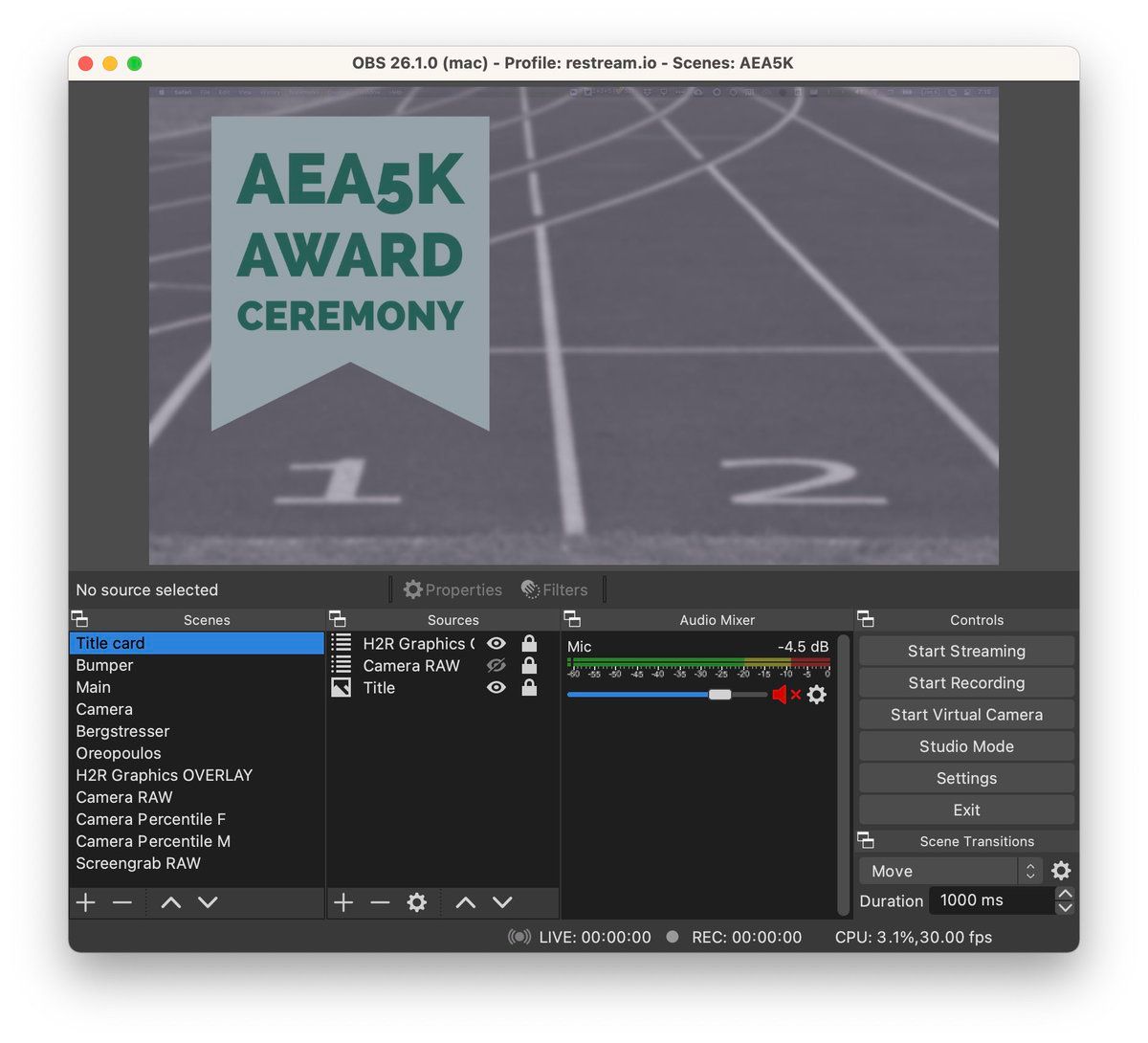The image size is (1148, 1043).
Task: Move source down with arrow icon
Action: pos(502,902)
